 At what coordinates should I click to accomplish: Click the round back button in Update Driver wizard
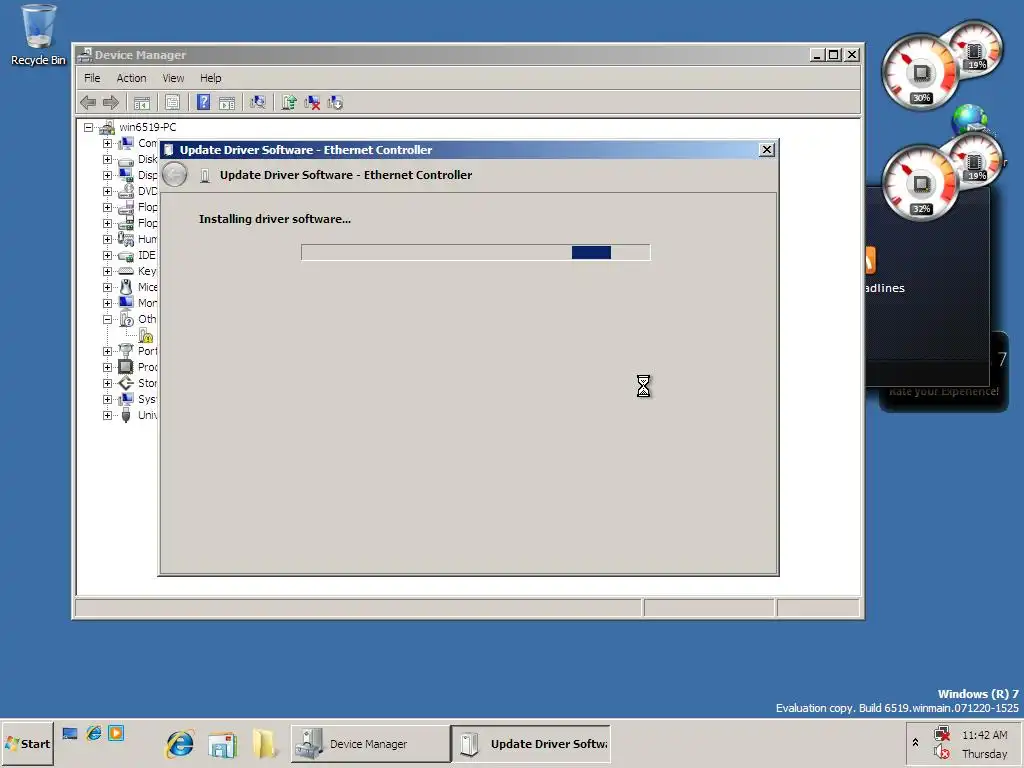point(174,175)
